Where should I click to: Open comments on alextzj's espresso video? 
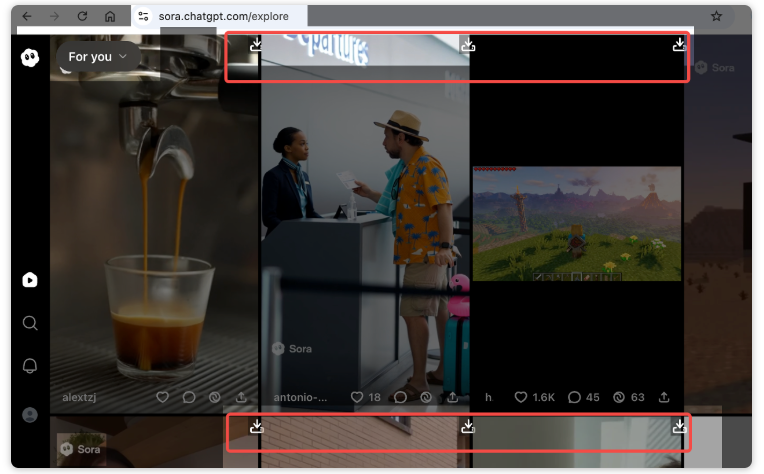click(x=189, y=398)
